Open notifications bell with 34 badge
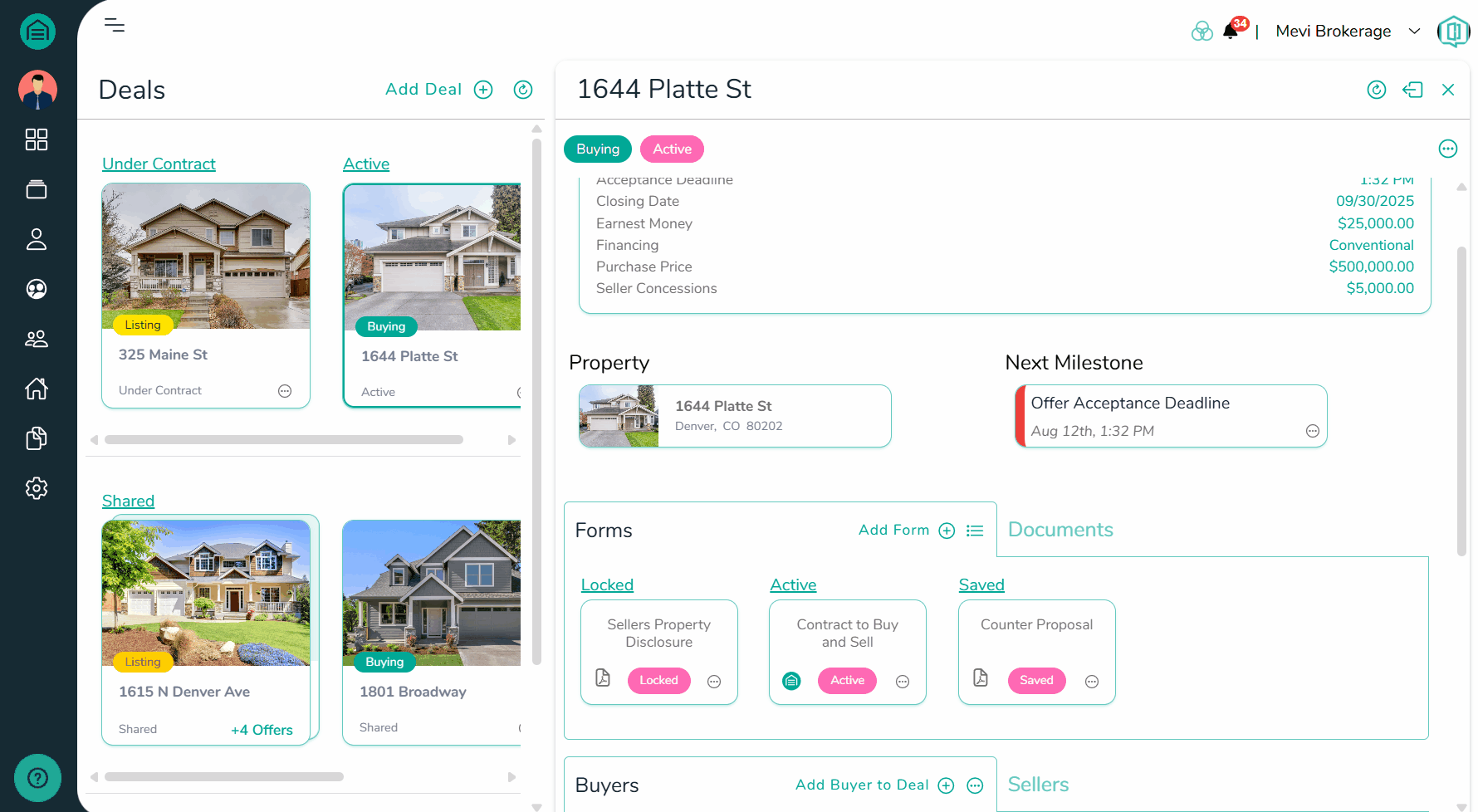 click(x=1231, y=31)
